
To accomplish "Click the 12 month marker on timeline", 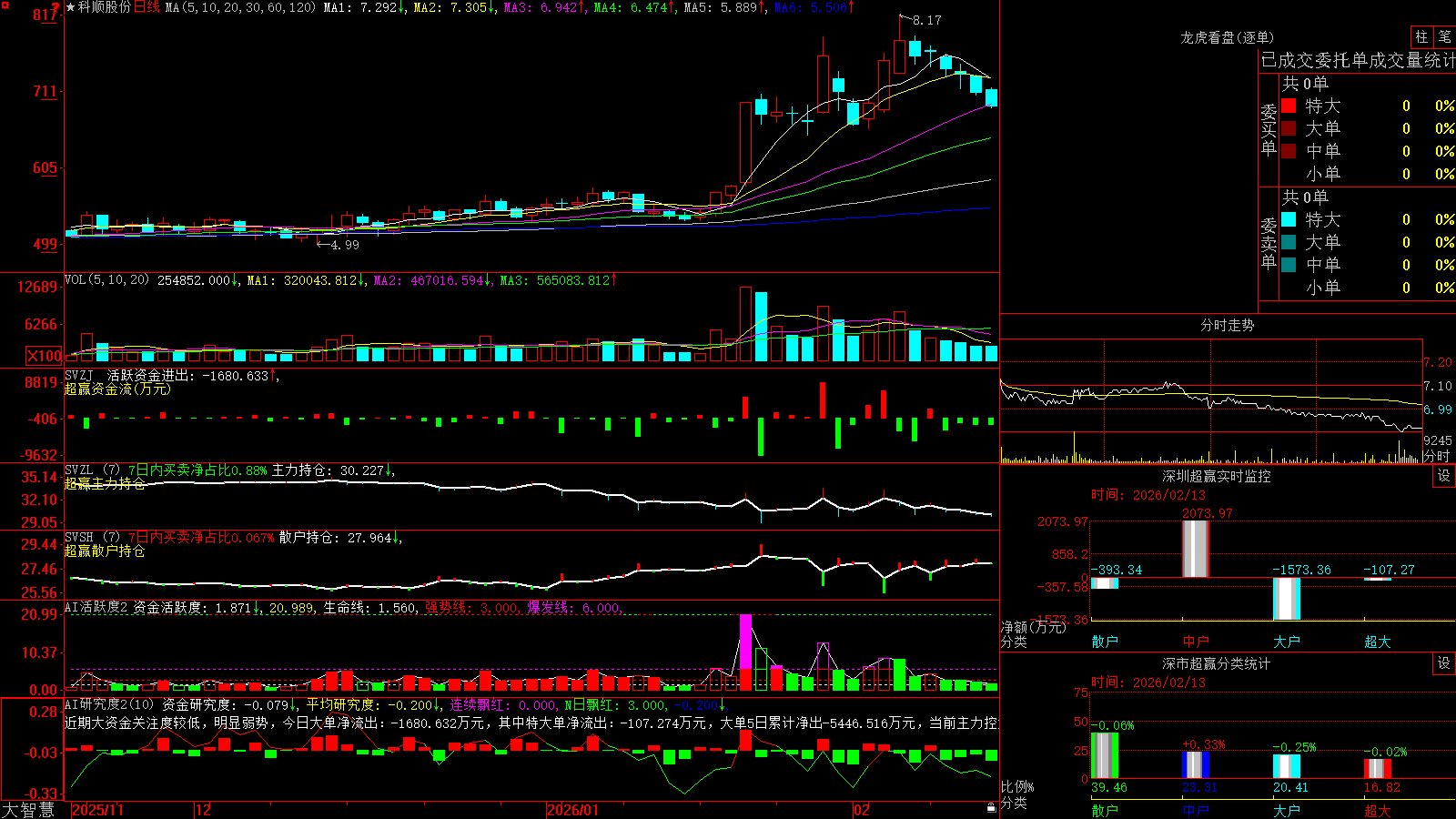I will 204,810.
